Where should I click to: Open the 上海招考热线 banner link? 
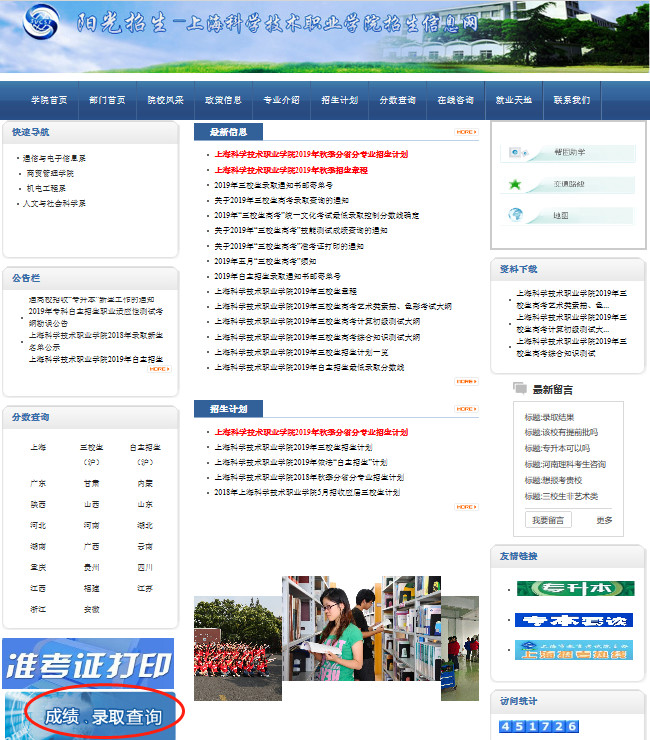pos(574,650)
